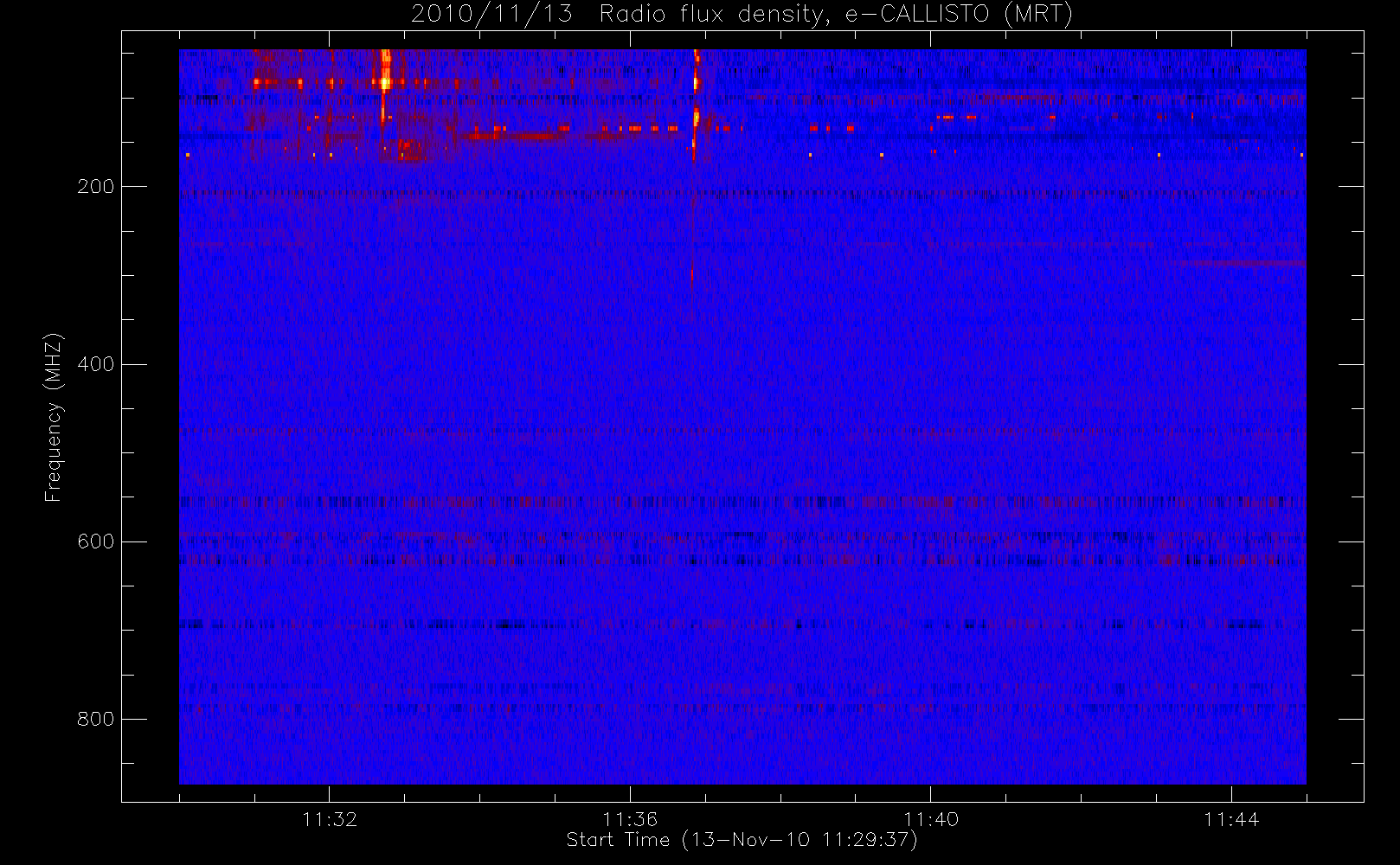
Task: Click the 400 frequency tick label
Action: 96,364
